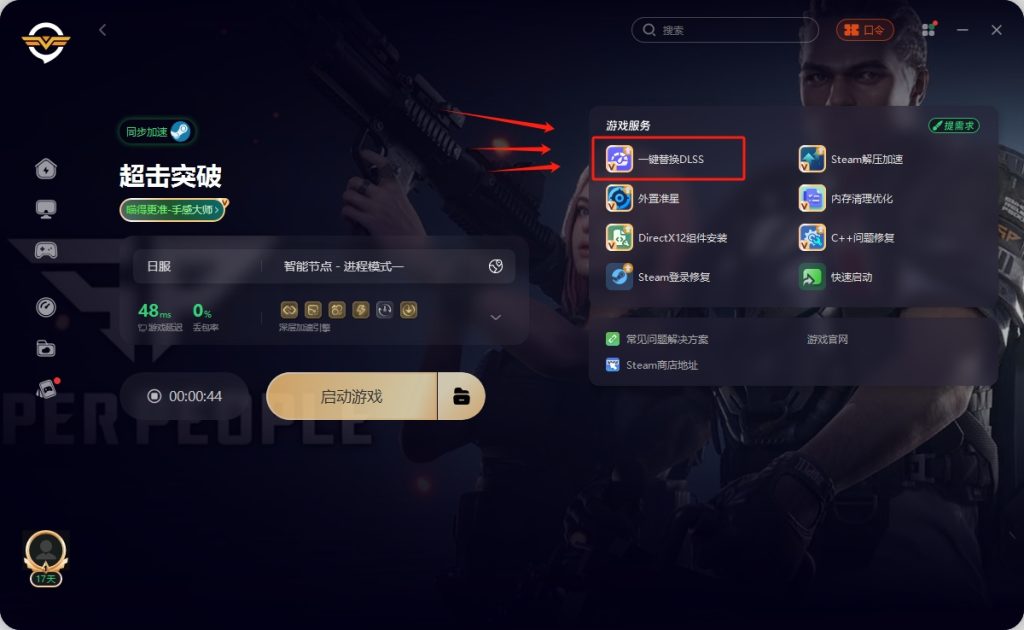This screenshot has height=630, width=1024.
Task: Launch the 外置准星 crosshair tool
Action: point(643,198)
